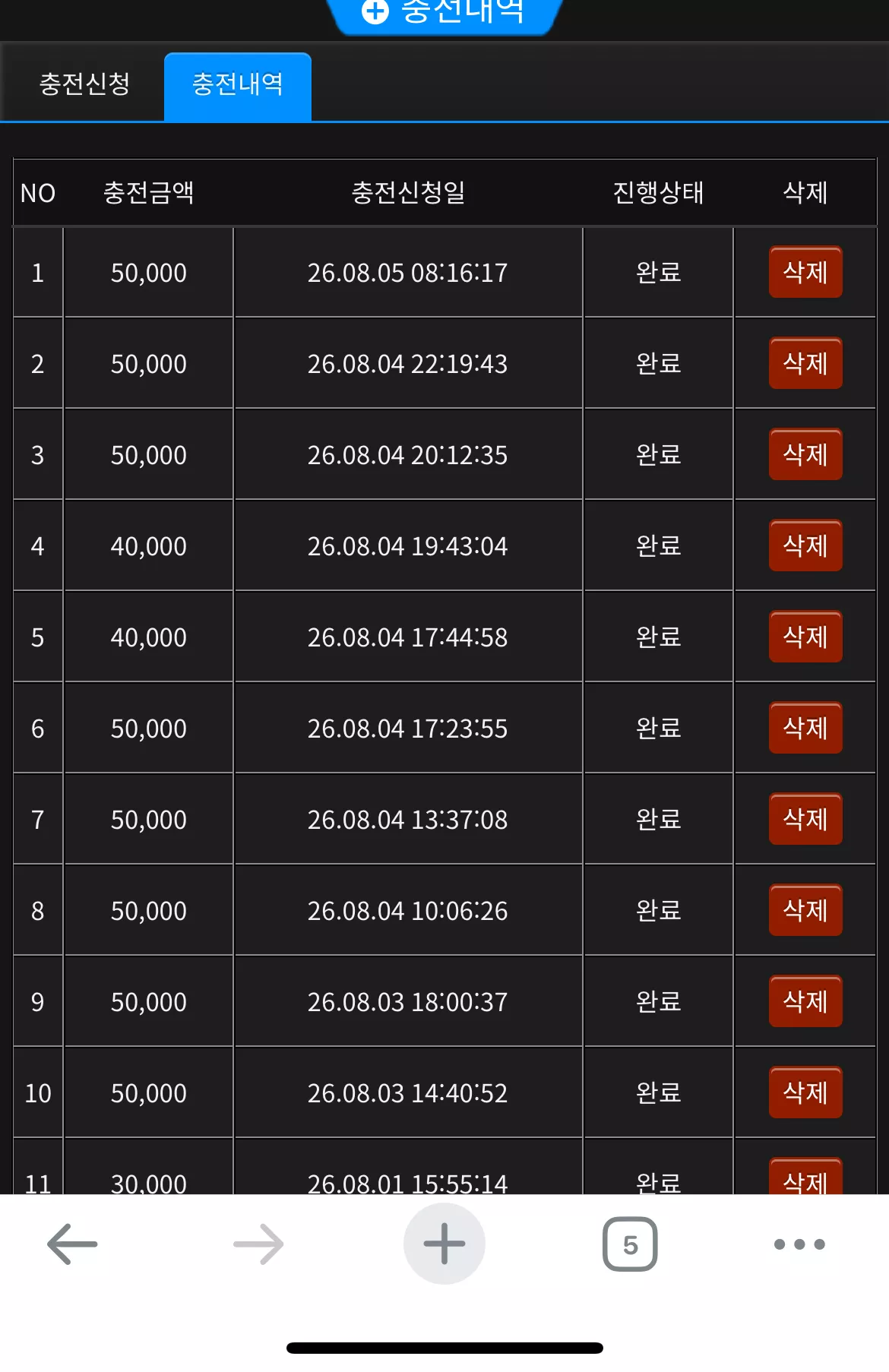Delete row 3 charge at 20:12:35
This screenshot has height=1372, width=889.
point(805,454)
